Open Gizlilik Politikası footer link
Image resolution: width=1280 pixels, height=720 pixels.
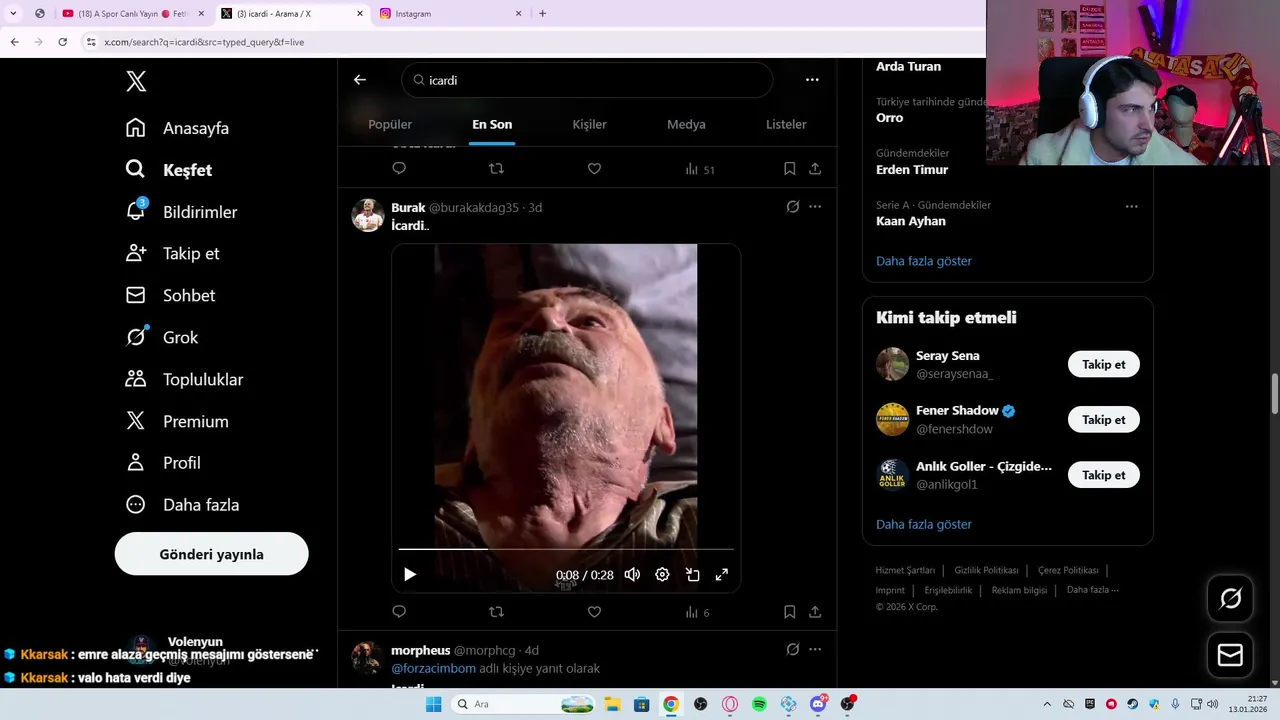click(x=986, y=570)
